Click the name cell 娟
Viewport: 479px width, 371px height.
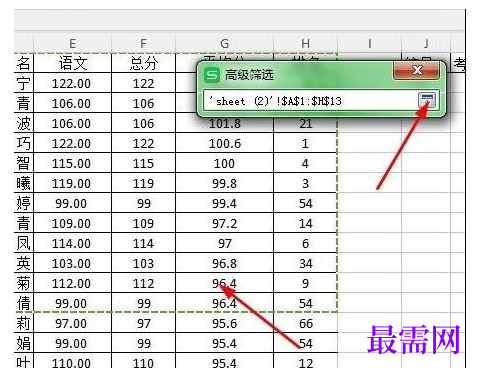tap(24, 343)
